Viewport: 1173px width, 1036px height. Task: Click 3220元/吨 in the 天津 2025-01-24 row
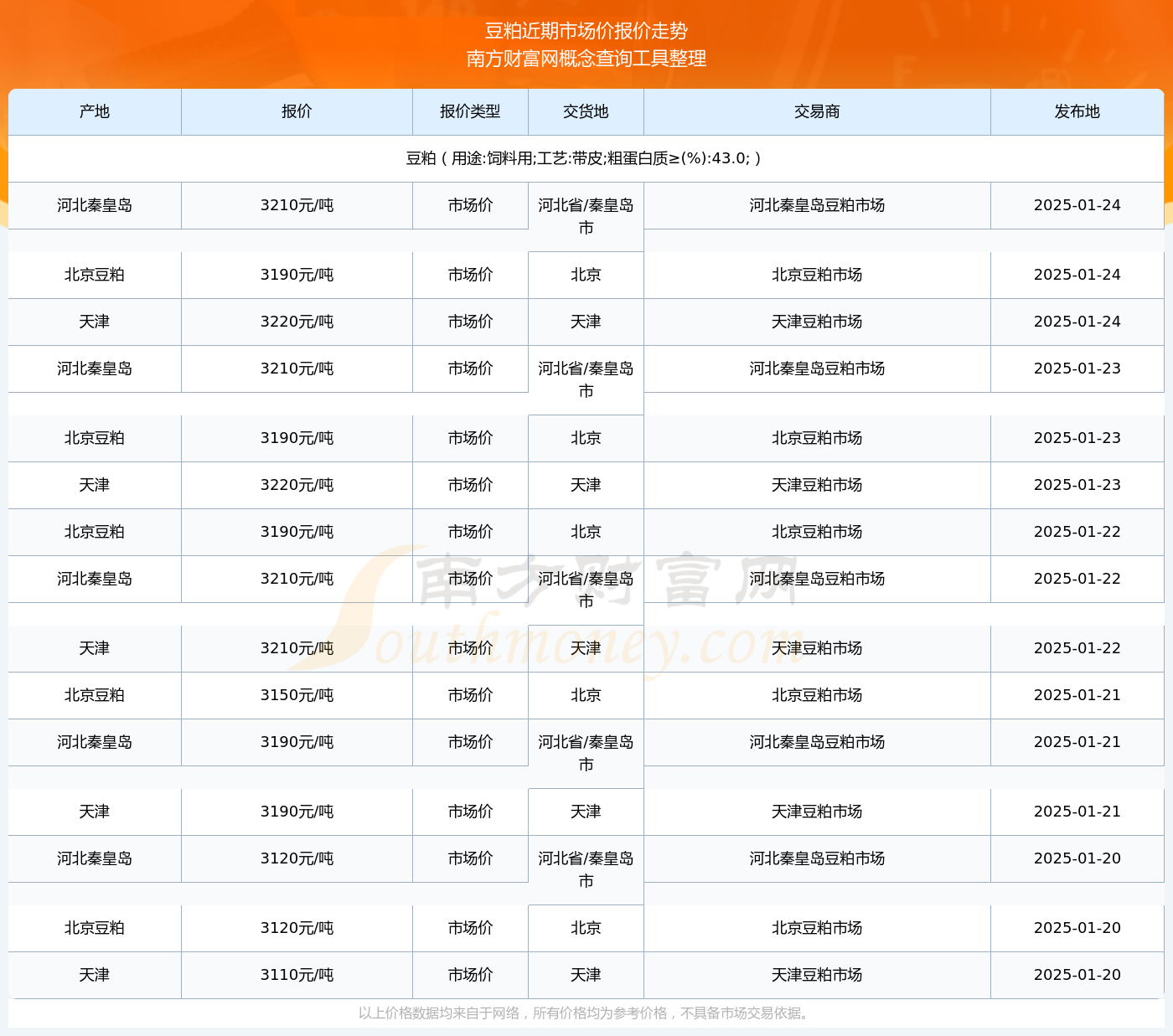coord(297,322)
